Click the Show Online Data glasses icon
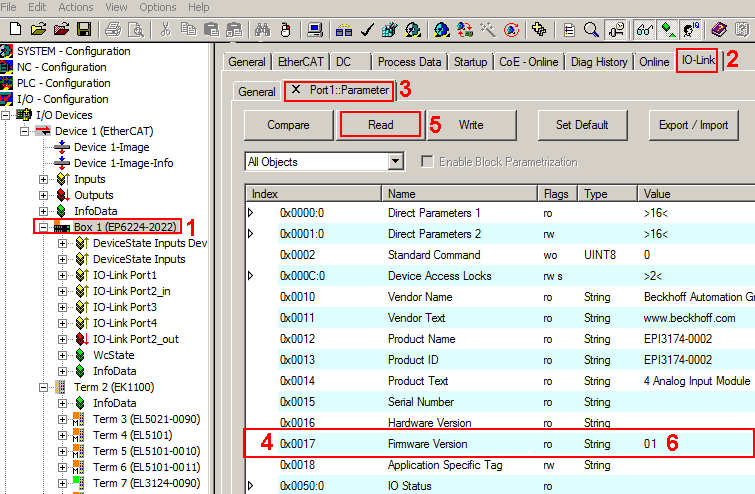The width and height of the screenshot is (755, 494). coord(645,30)
